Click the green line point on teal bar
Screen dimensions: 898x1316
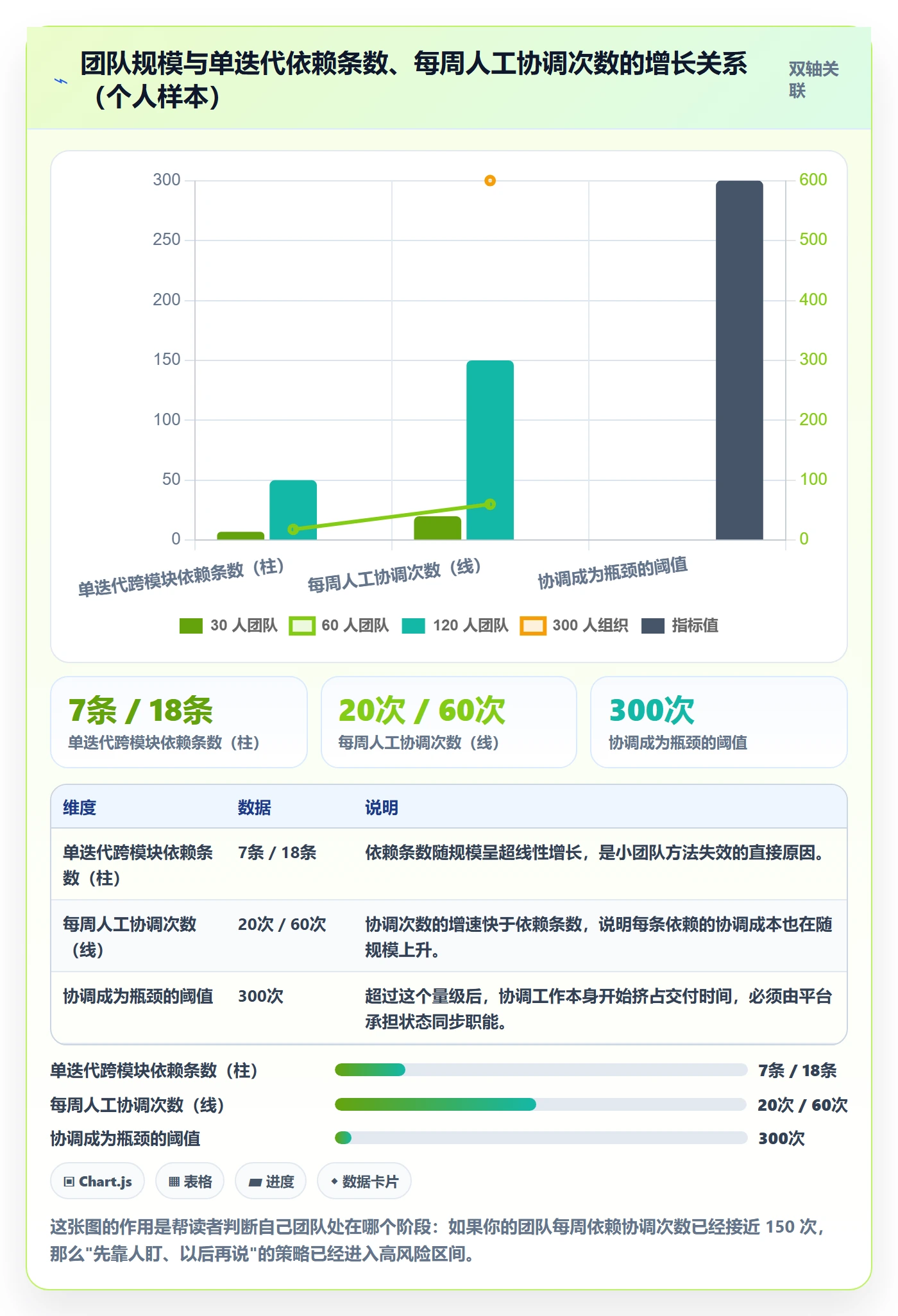(490, 504)
